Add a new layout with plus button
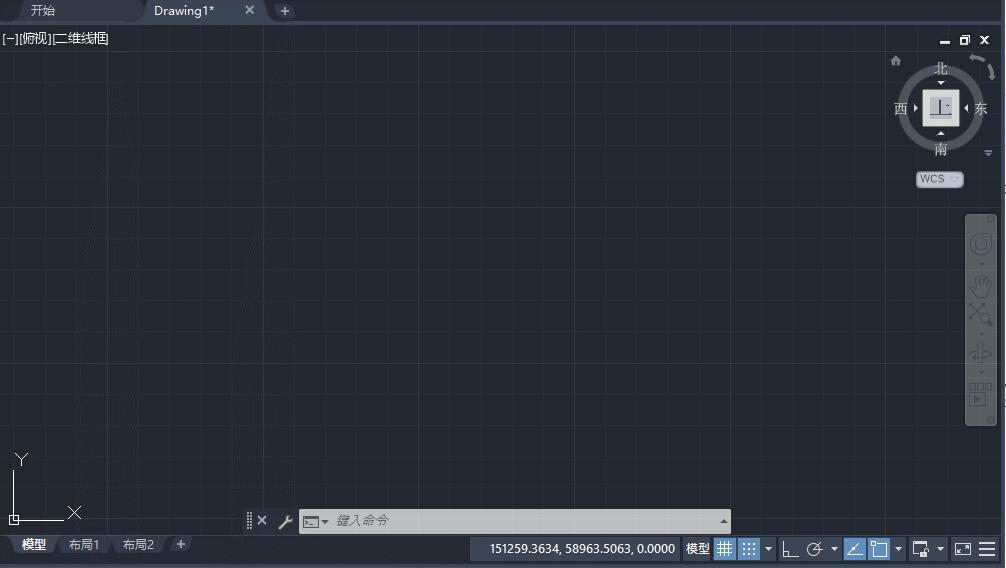 (181, 544)
